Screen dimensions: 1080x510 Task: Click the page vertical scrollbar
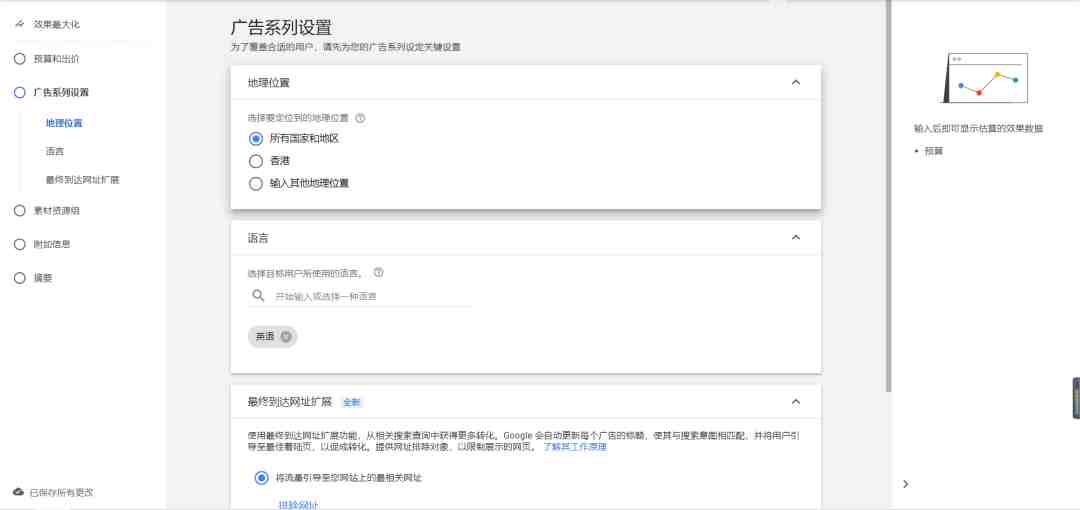[888, 196]
